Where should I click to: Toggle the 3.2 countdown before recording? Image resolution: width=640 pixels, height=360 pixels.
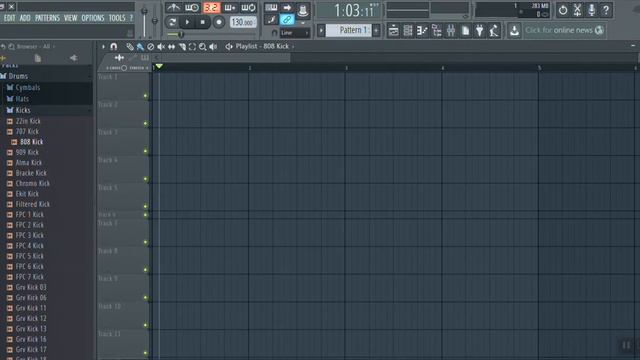click(211, 8)
